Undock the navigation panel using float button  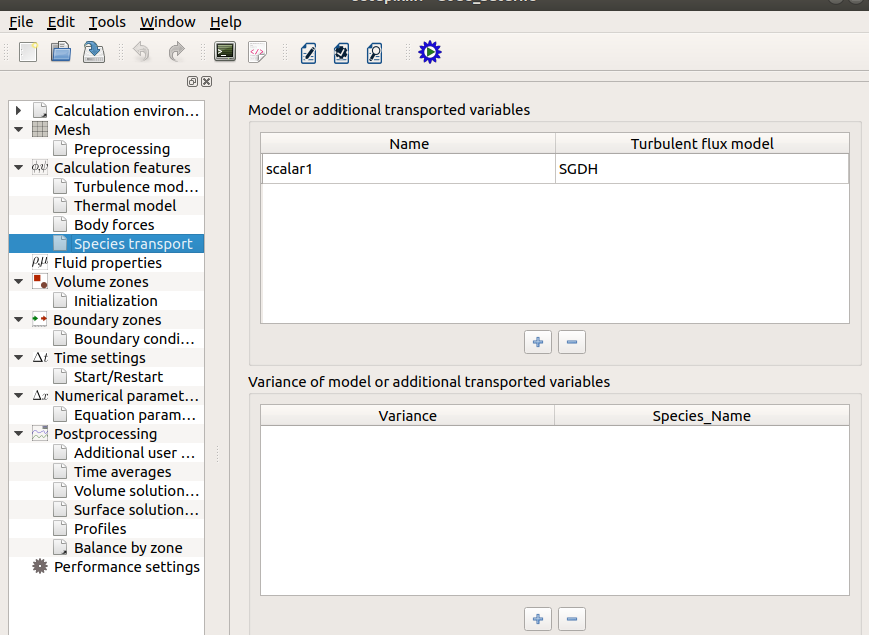192,81
